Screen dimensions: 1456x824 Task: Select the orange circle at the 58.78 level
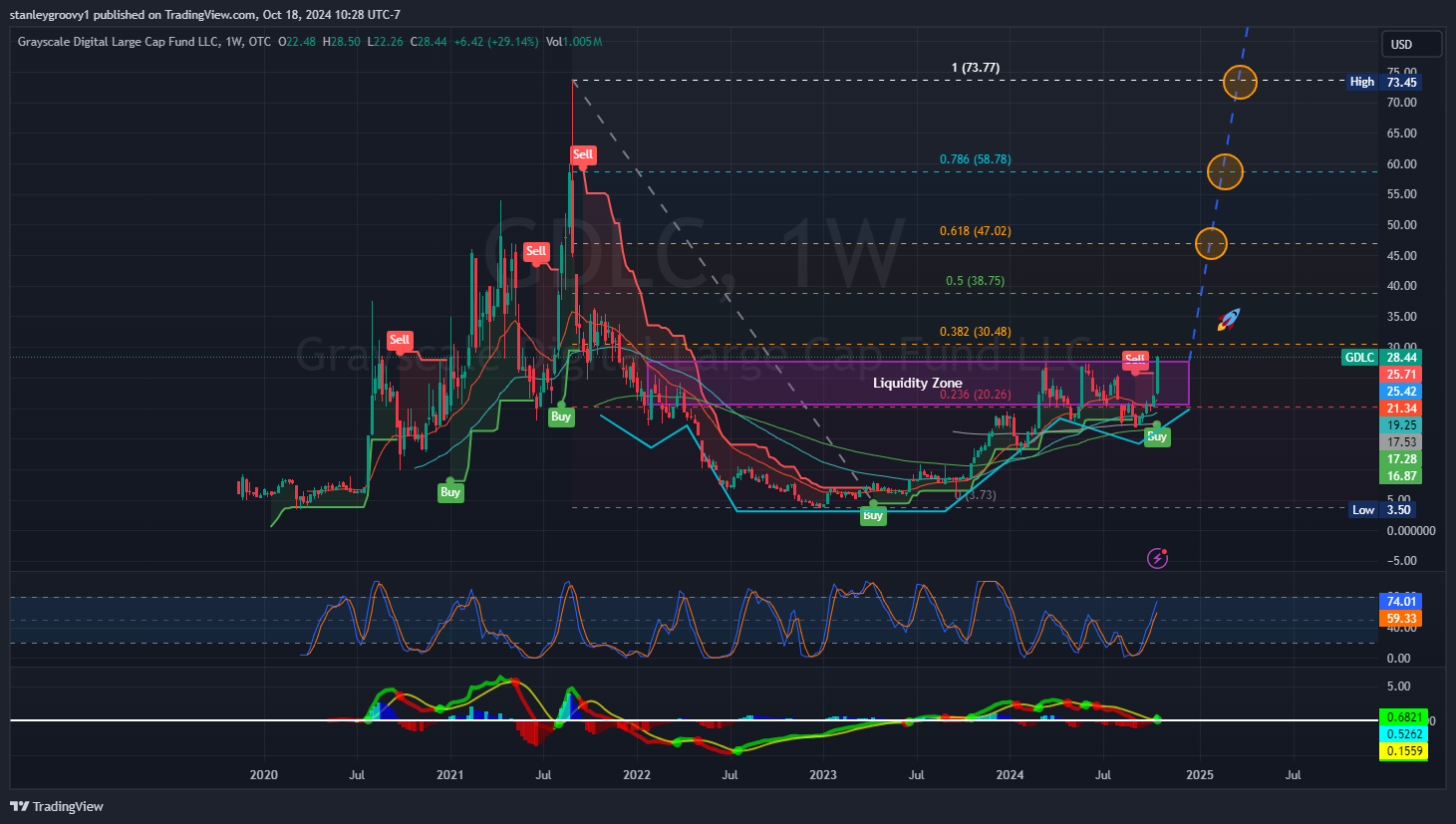pos(1225,171)
